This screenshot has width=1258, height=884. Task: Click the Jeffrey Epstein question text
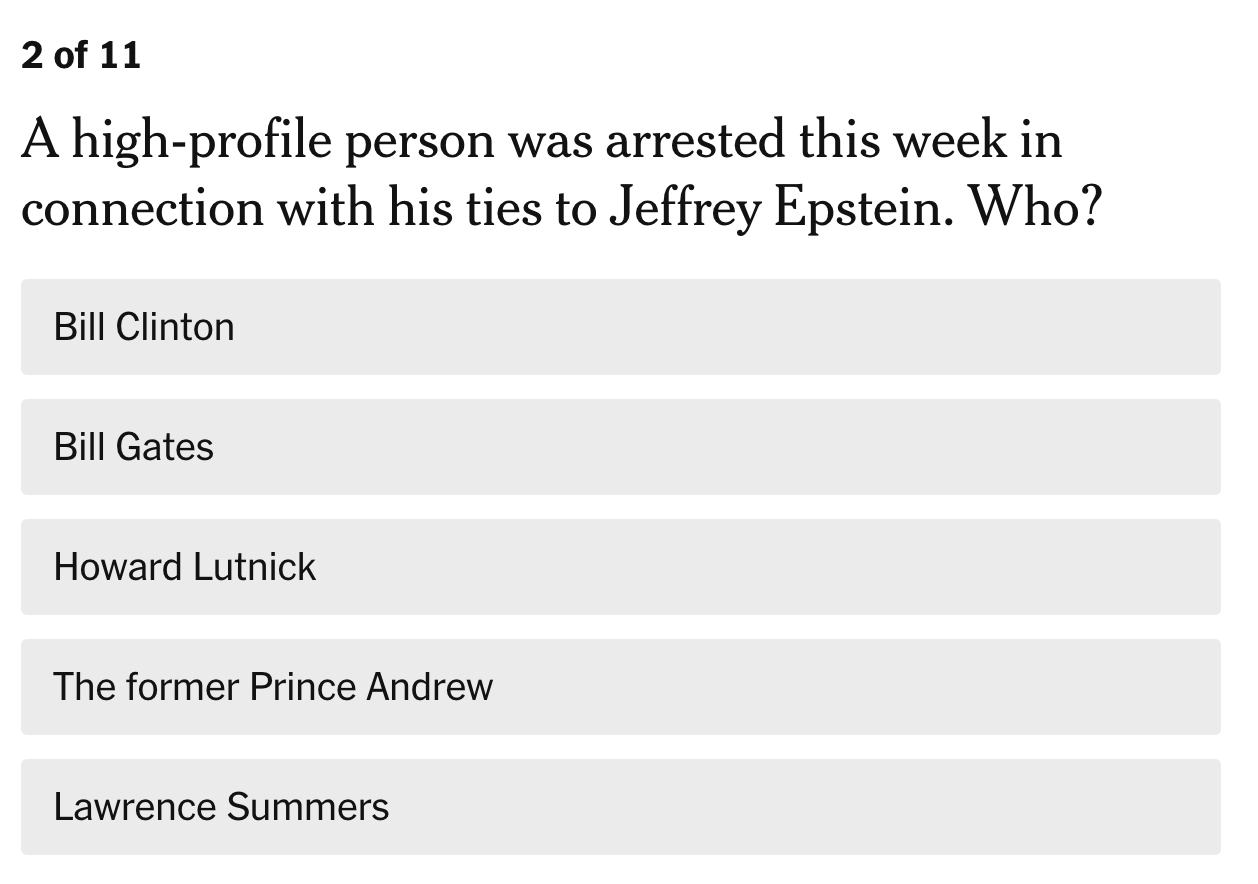point(560,173)
